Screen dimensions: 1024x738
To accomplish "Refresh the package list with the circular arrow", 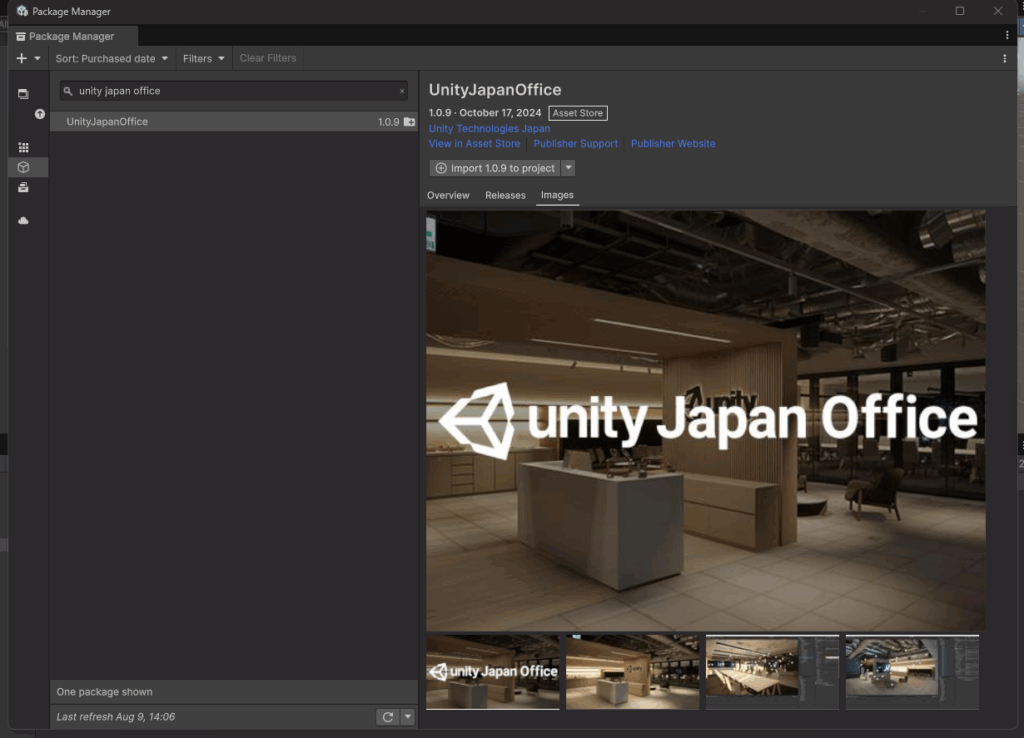I will [x=388, y=717].
